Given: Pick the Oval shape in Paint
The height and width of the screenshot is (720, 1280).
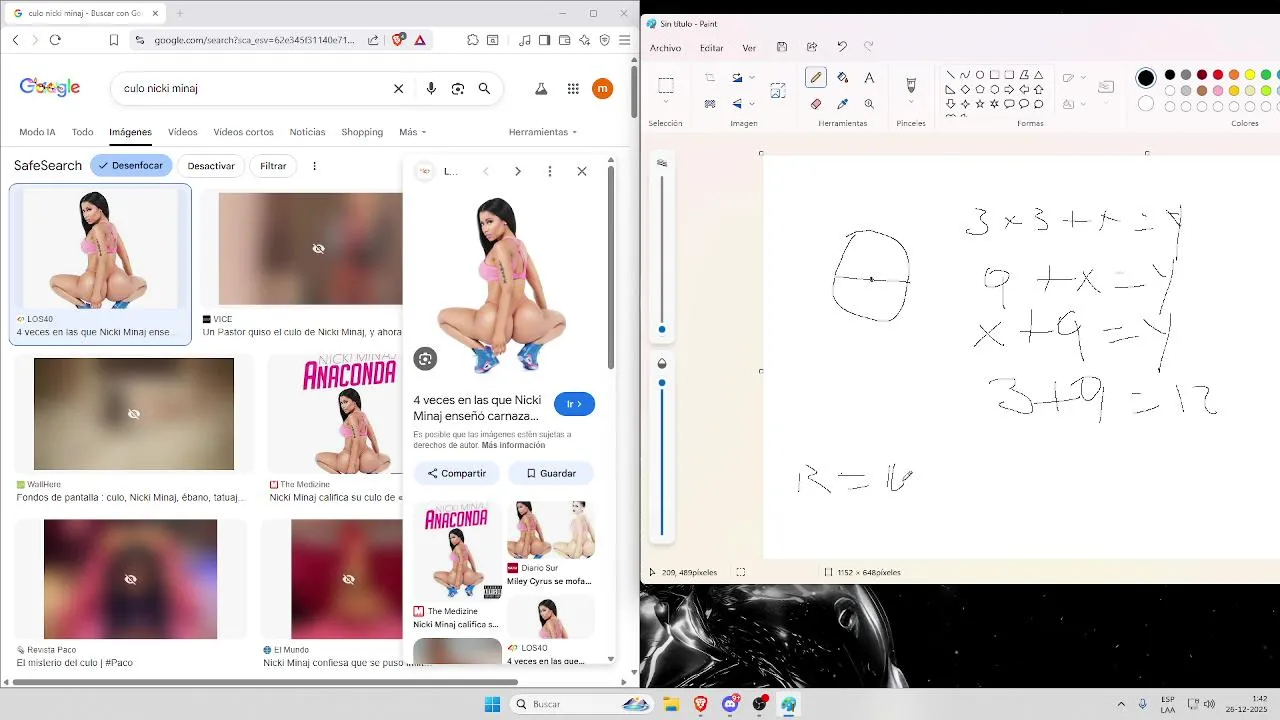Looking at the screenshot, I should point(980,75).
